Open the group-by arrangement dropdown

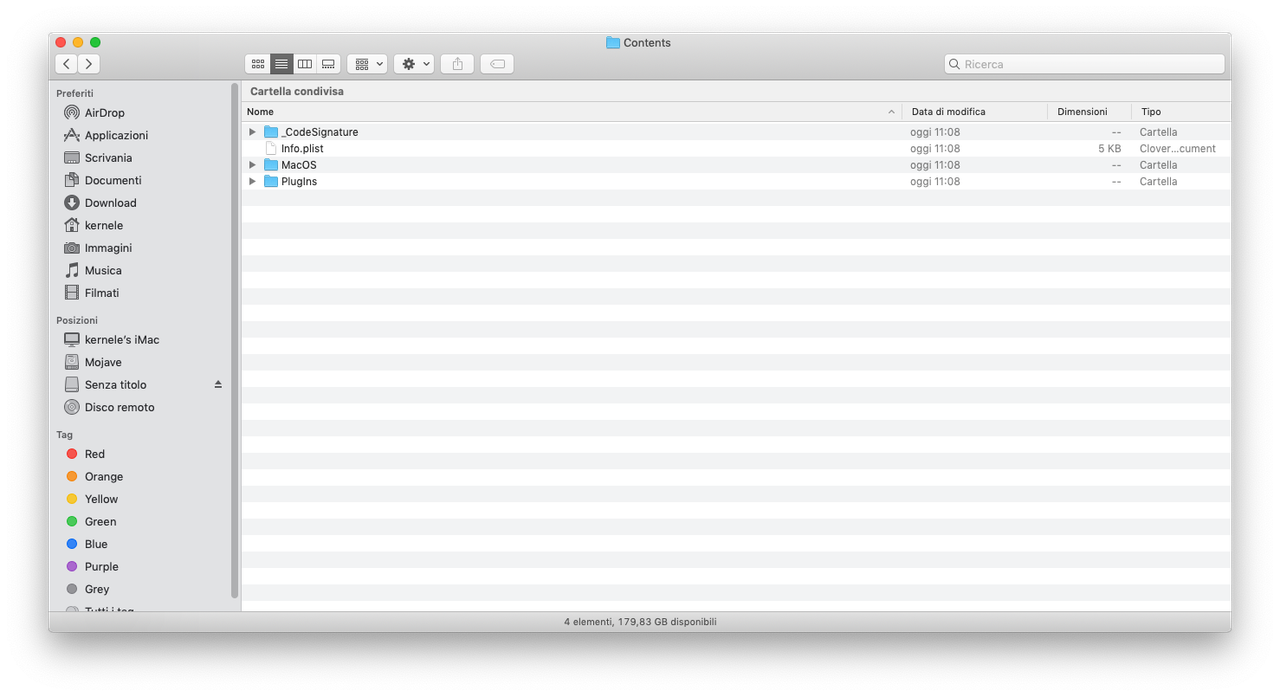pyautogui.click(x=367, y=64)
